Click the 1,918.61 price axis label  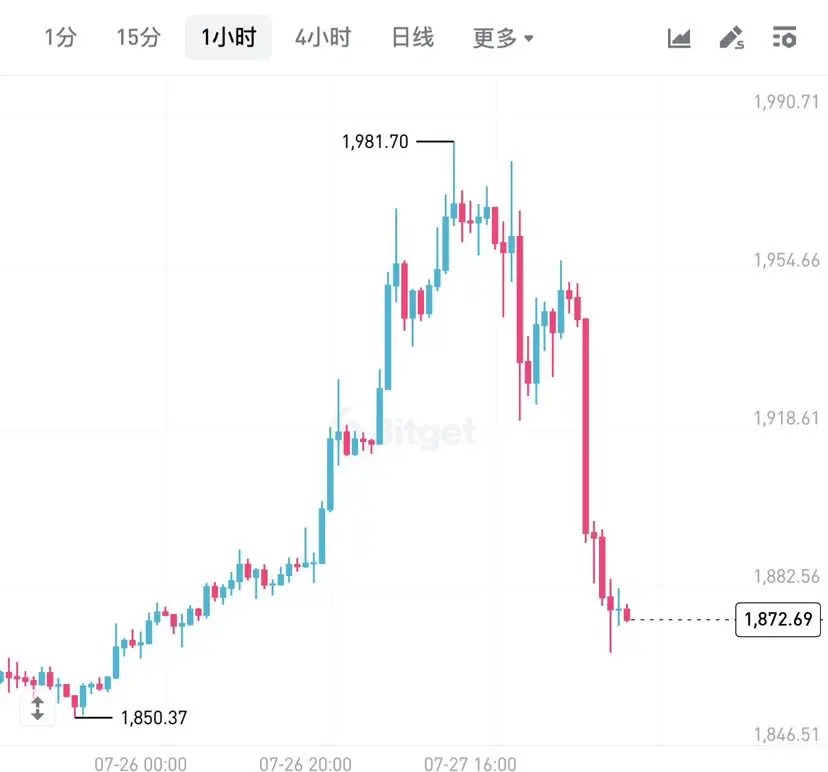[x=786, y=418]
